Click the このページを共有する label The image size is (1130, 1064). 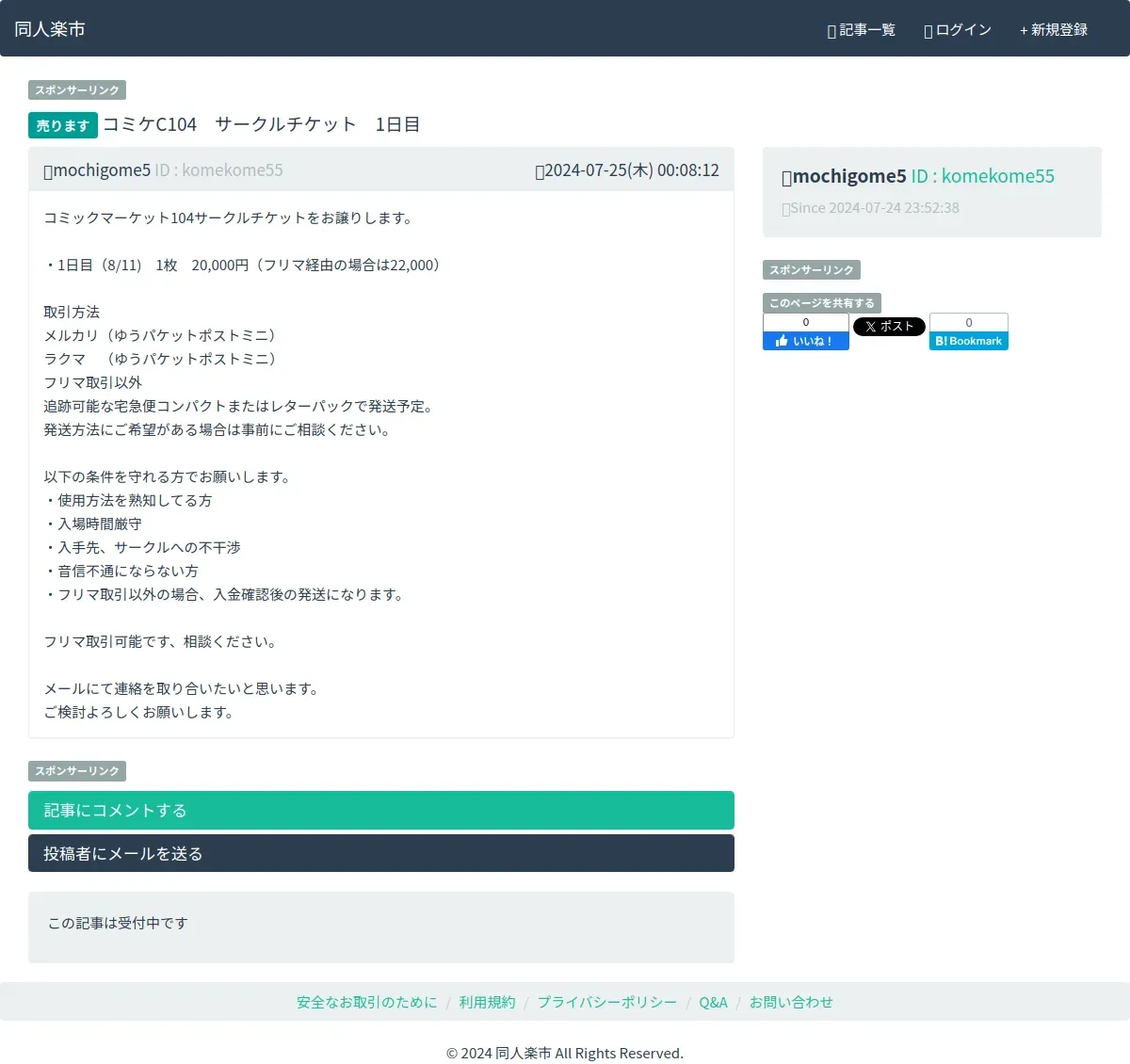click(x=822, y=303)
